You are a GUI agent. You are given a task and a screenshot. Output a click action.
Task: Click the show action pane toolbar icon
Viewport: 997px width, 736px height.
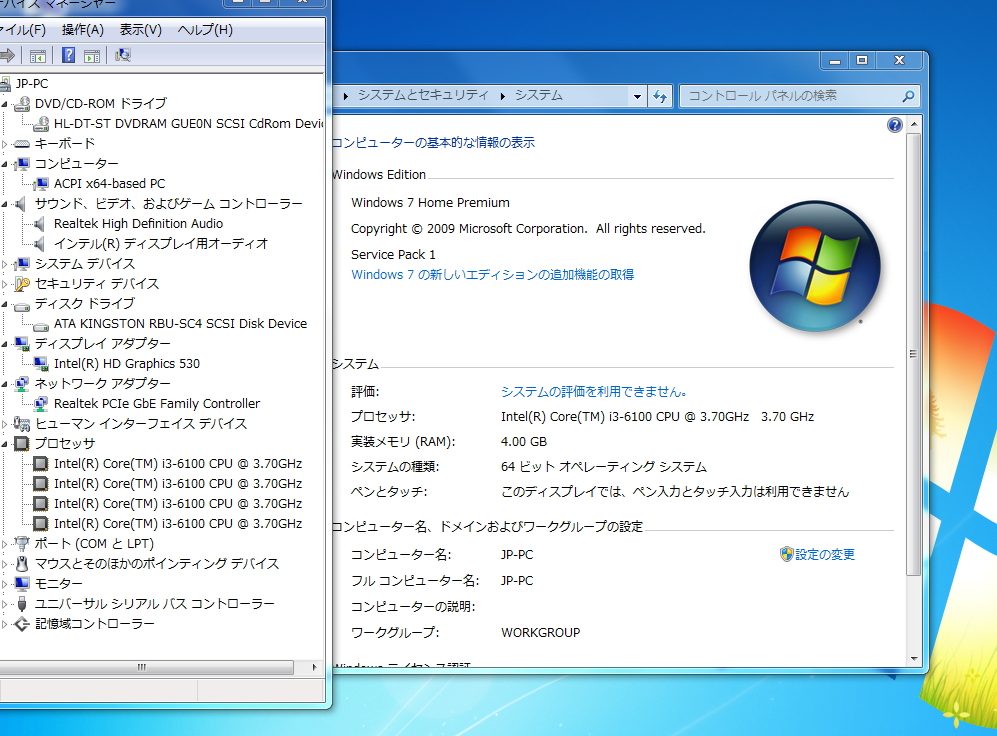(x=91, y=55)
